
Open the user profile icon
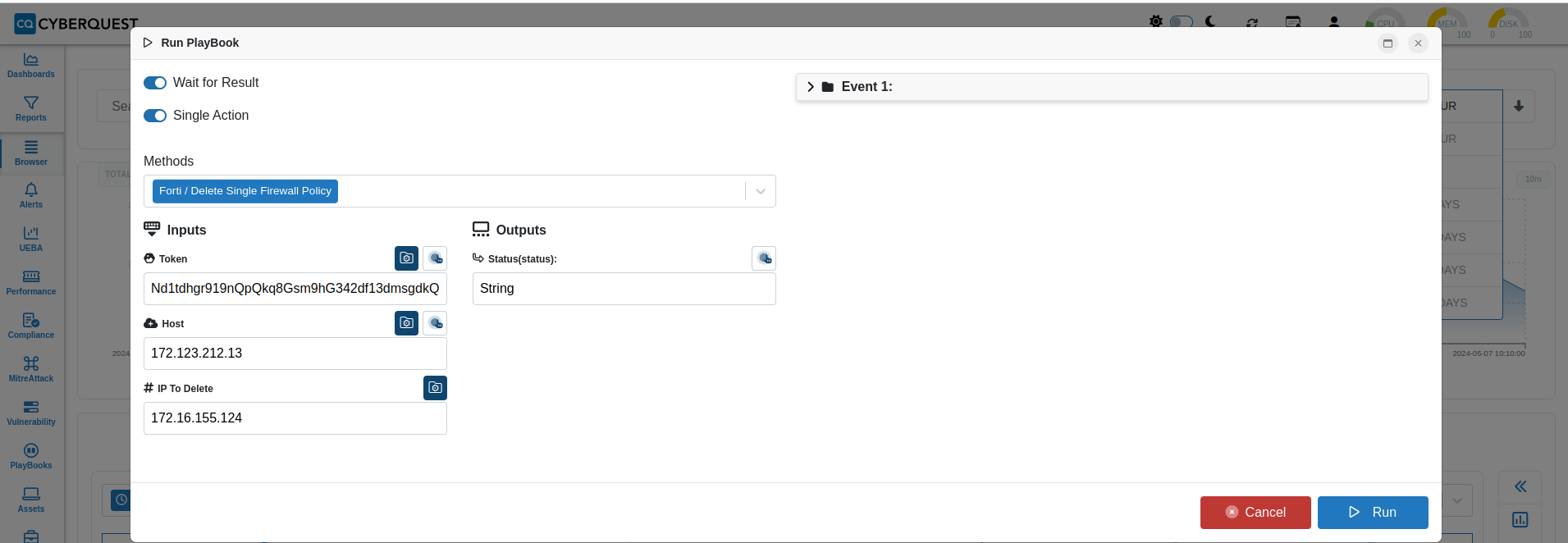click(x=1334, y=22)
